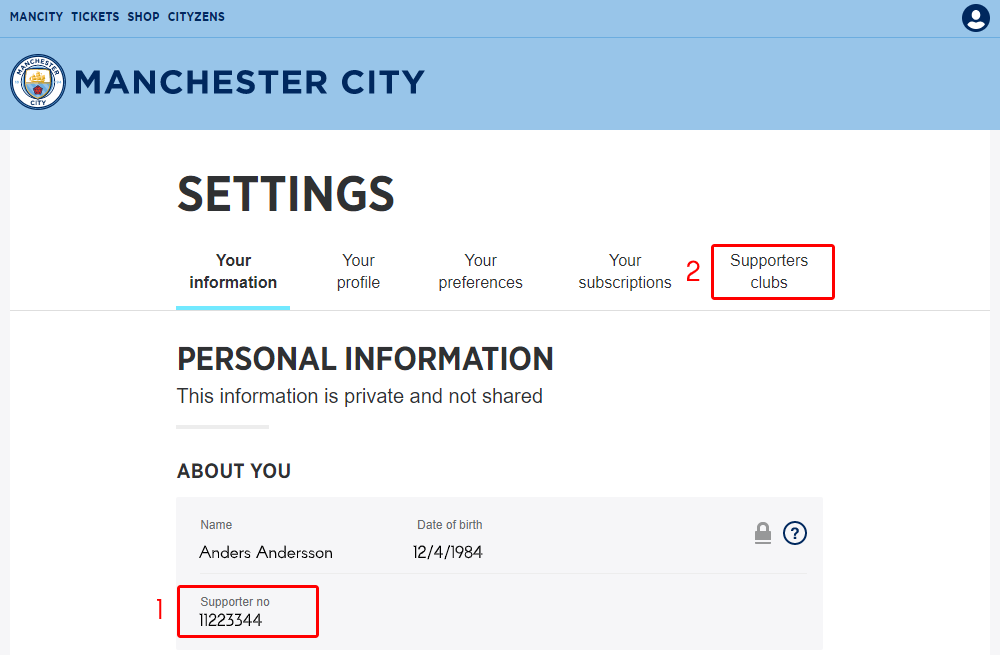Open the TICKETS navigation link
The image size is (1000, 655).
click(95, 17)
